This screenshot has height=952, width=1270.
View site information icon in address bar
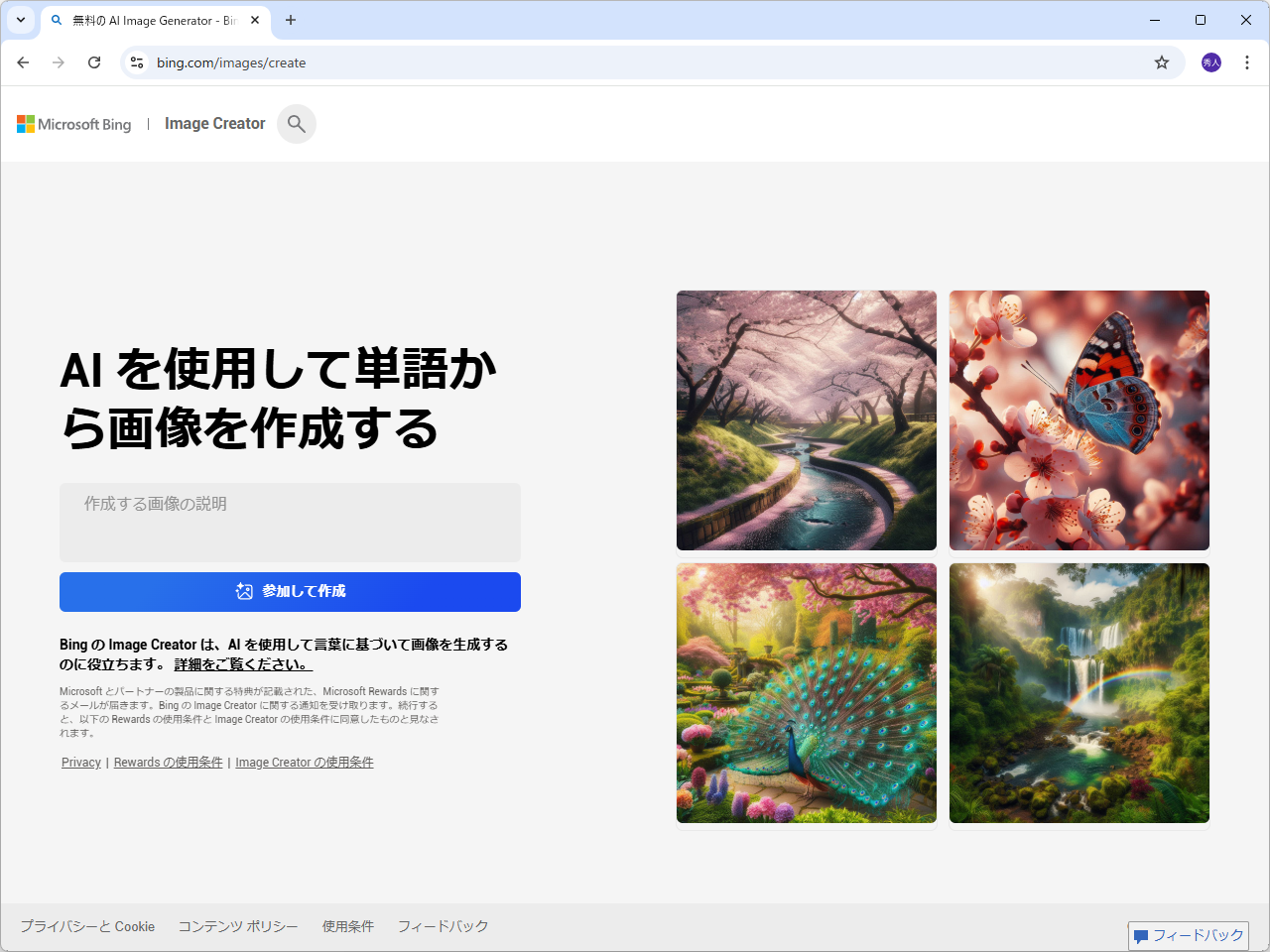coord(136,61)
